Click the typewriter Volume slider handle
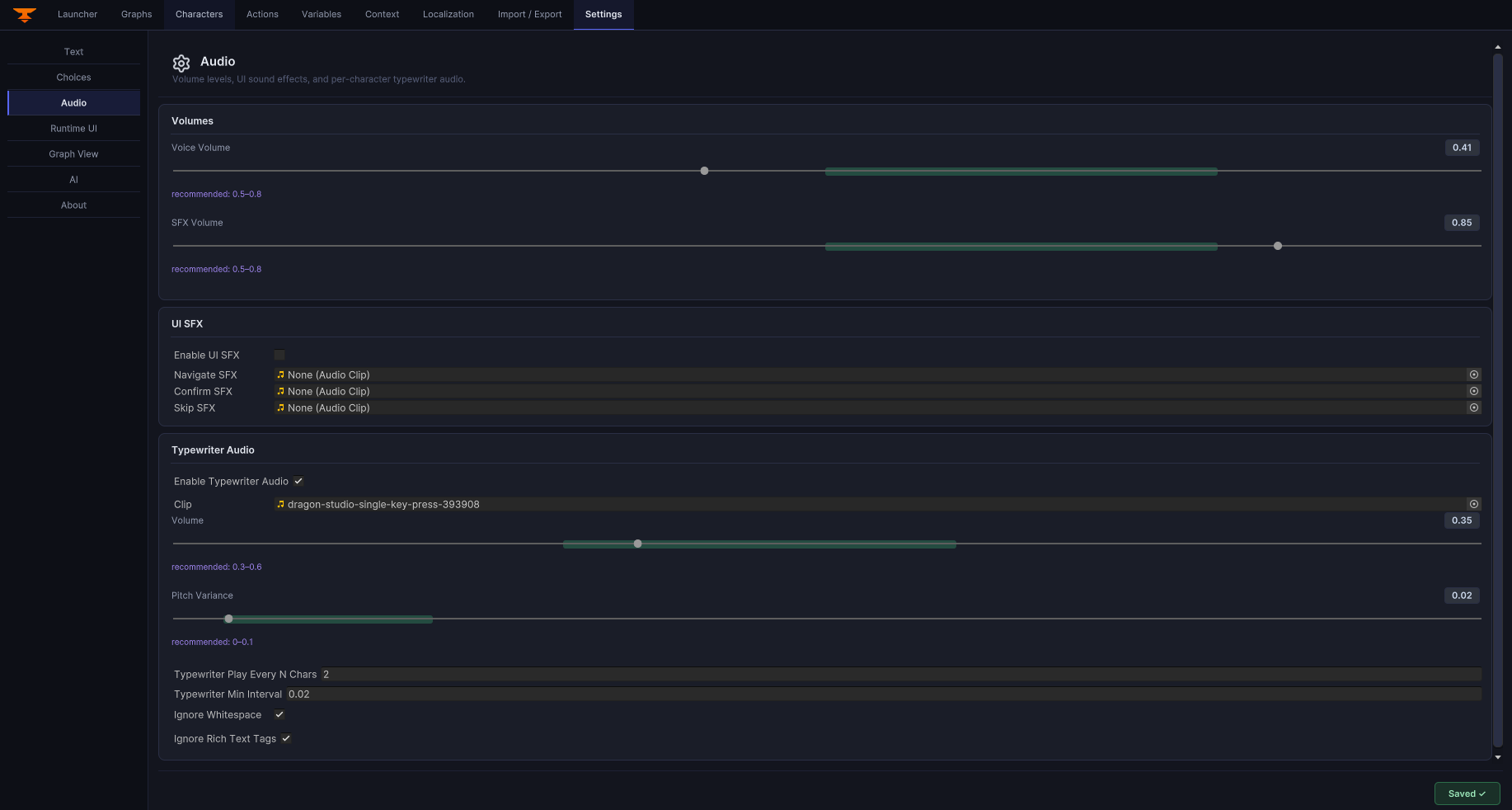The height and width of the screenshot is (810, 1512). pyautogui.click(x=637, y=544)
